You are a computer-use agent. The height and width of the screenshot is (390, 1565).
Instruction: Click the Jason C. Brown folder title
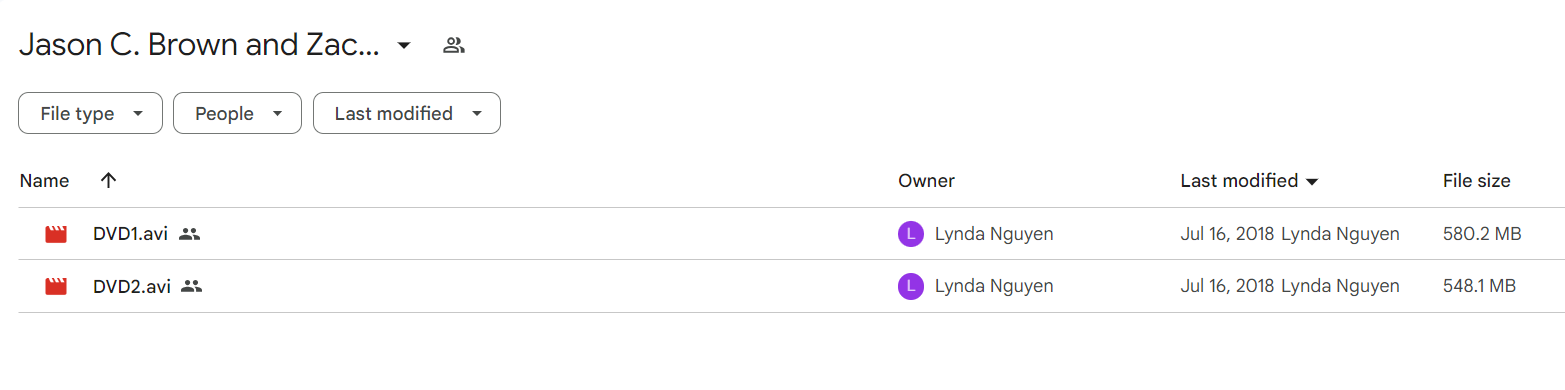coord(199,45)
